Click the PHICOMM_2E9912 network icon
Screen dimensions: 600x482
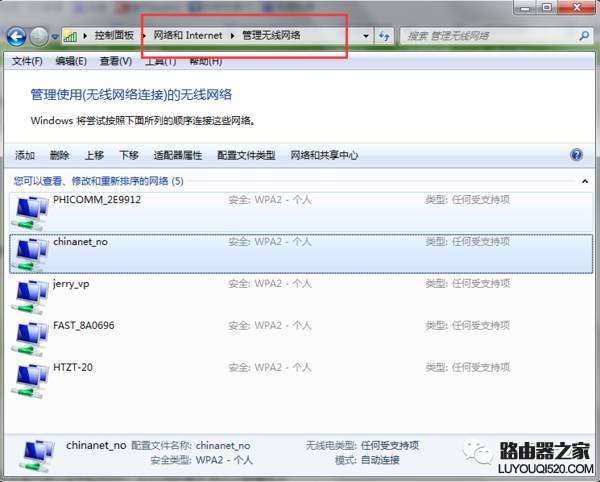[x=30, y=213]
